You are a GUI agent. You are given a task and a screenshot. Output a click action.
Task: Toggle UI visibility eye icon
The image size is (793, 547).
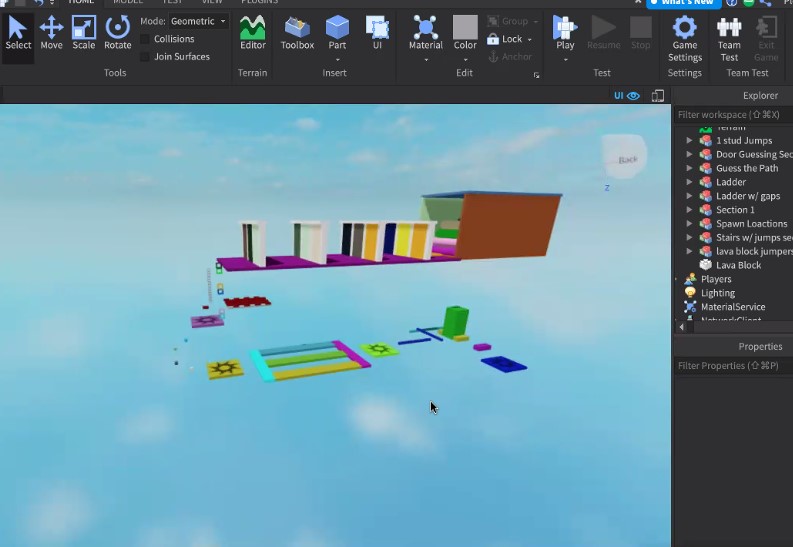pyautogui.click(x=633, y=96)
